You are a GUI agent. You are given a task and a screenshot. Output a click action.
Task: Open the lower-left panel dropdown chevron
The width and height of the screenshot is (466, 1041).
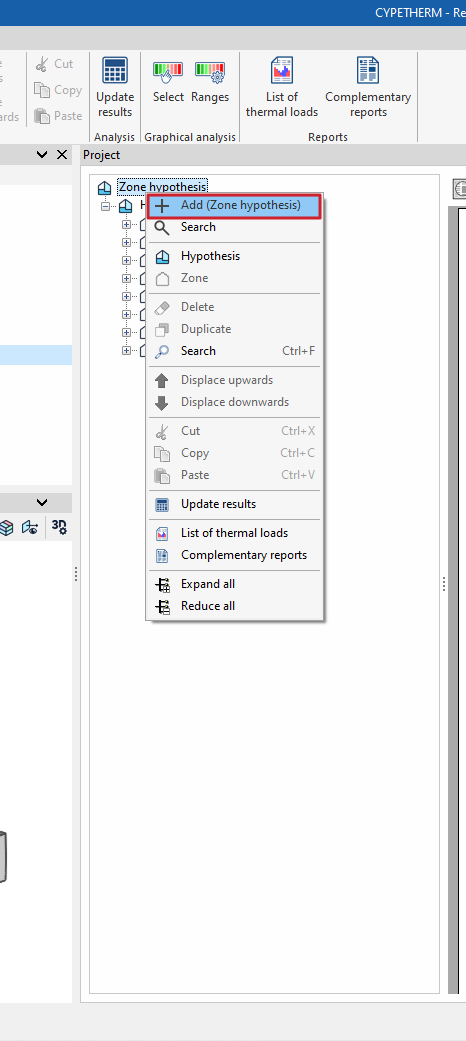click(42, 503)
